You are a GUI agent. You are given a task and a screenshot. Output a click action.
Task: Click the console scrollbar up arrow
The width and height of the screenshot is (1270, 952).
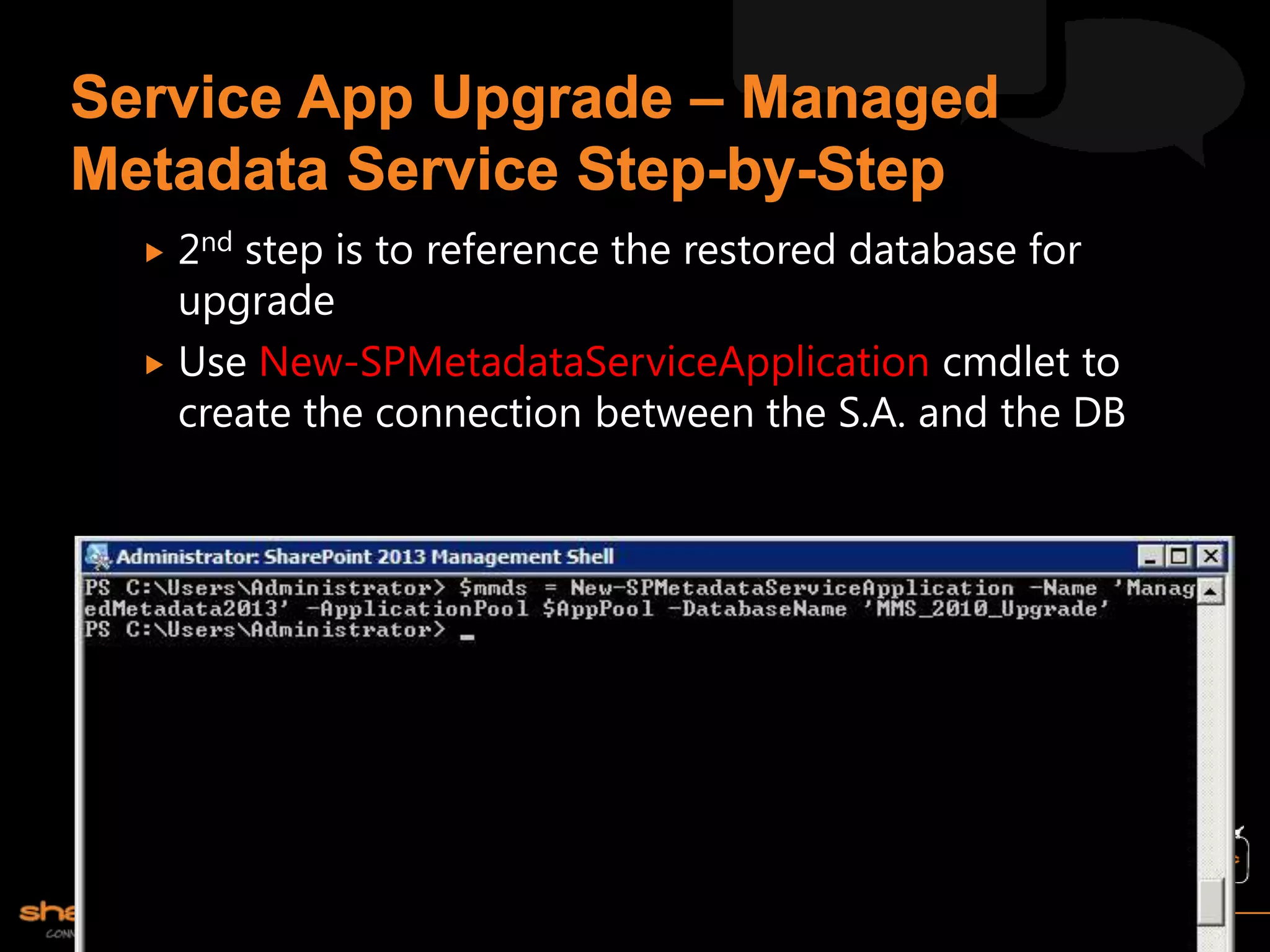(1209, 591)
